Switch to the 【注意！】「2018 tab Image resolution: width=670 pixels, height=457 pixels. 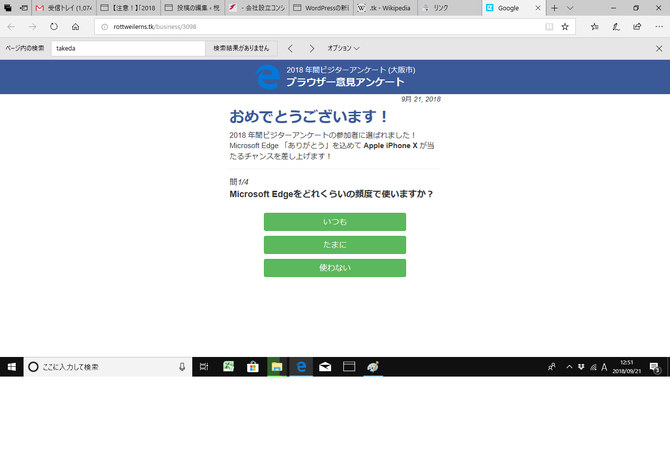[129, 8]
